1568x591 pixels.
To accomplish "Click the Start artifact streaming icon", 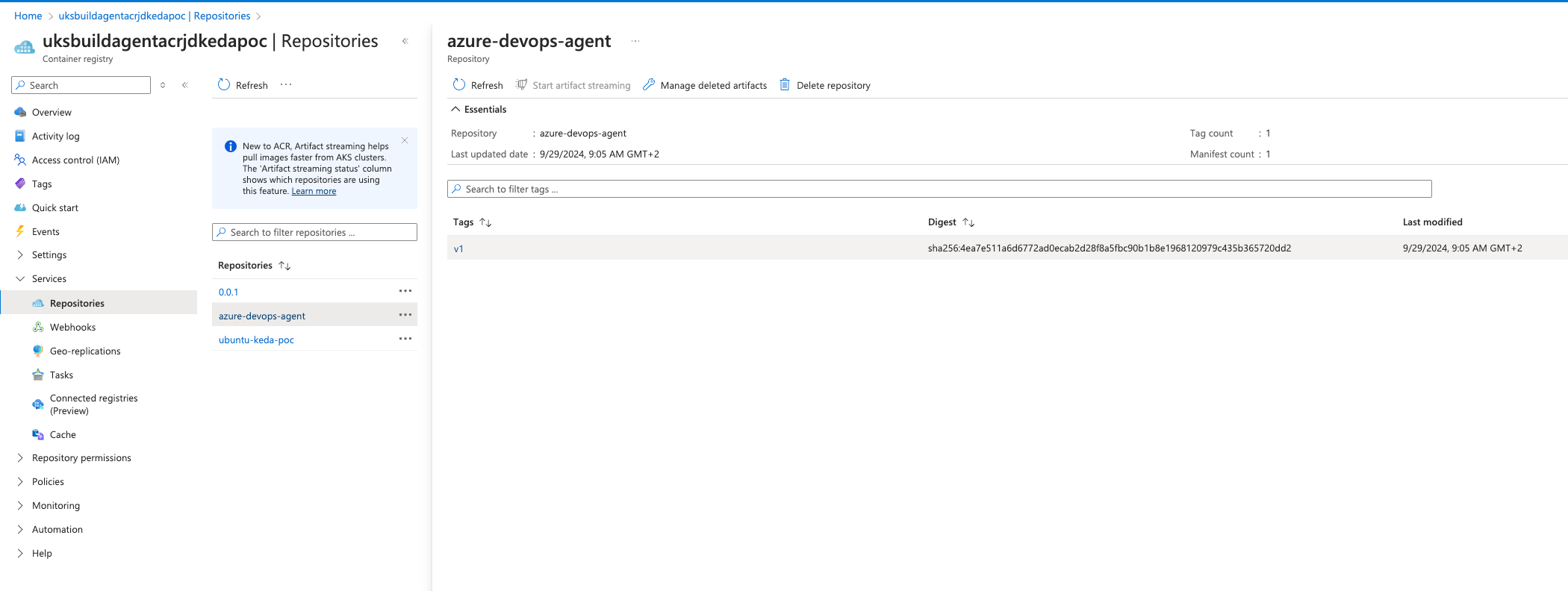I will 521,85.
